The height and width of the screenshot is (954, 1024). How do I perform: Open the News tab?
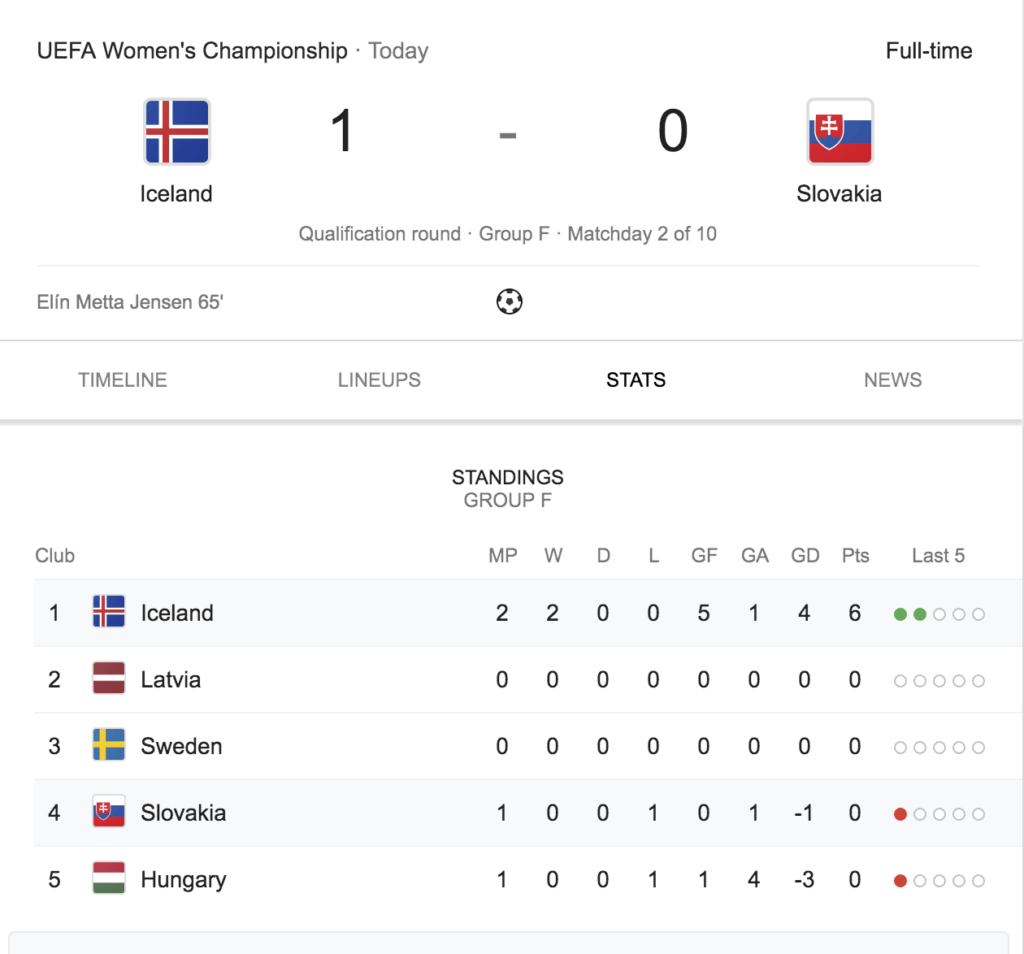pos(893,380)
